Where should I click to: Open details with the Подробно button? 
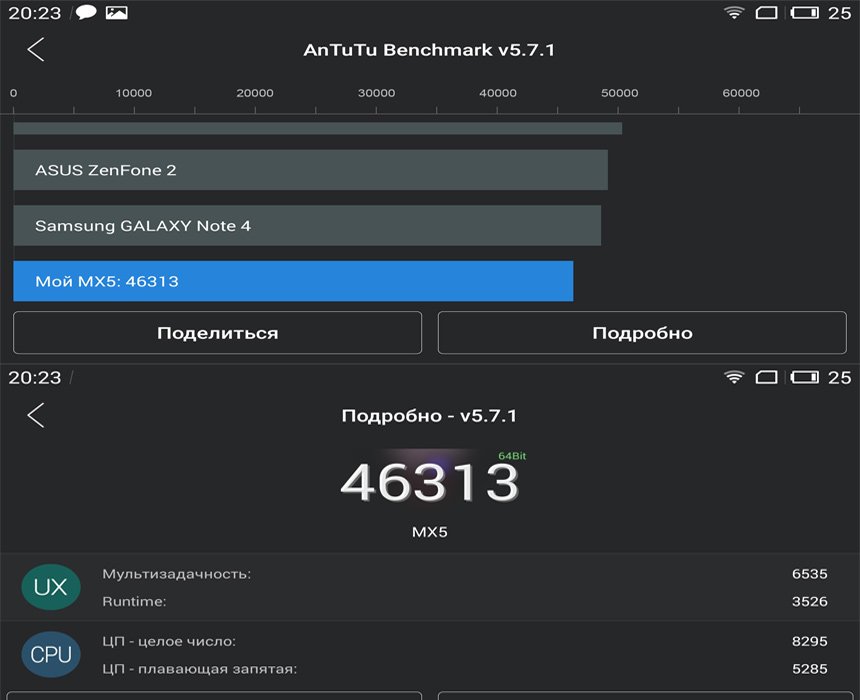click(642, 333)
